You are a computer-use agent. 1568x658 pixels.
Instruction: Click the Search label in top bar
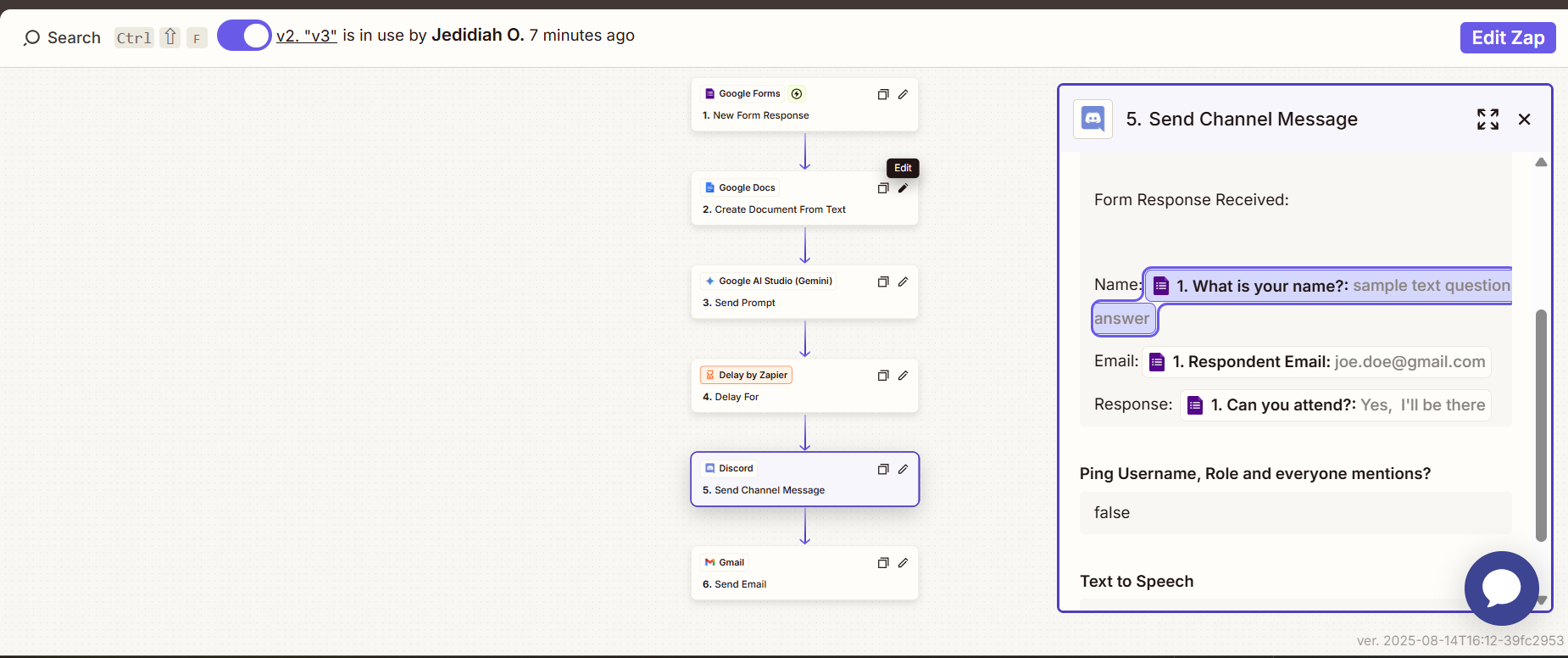(x=74, y=38)
